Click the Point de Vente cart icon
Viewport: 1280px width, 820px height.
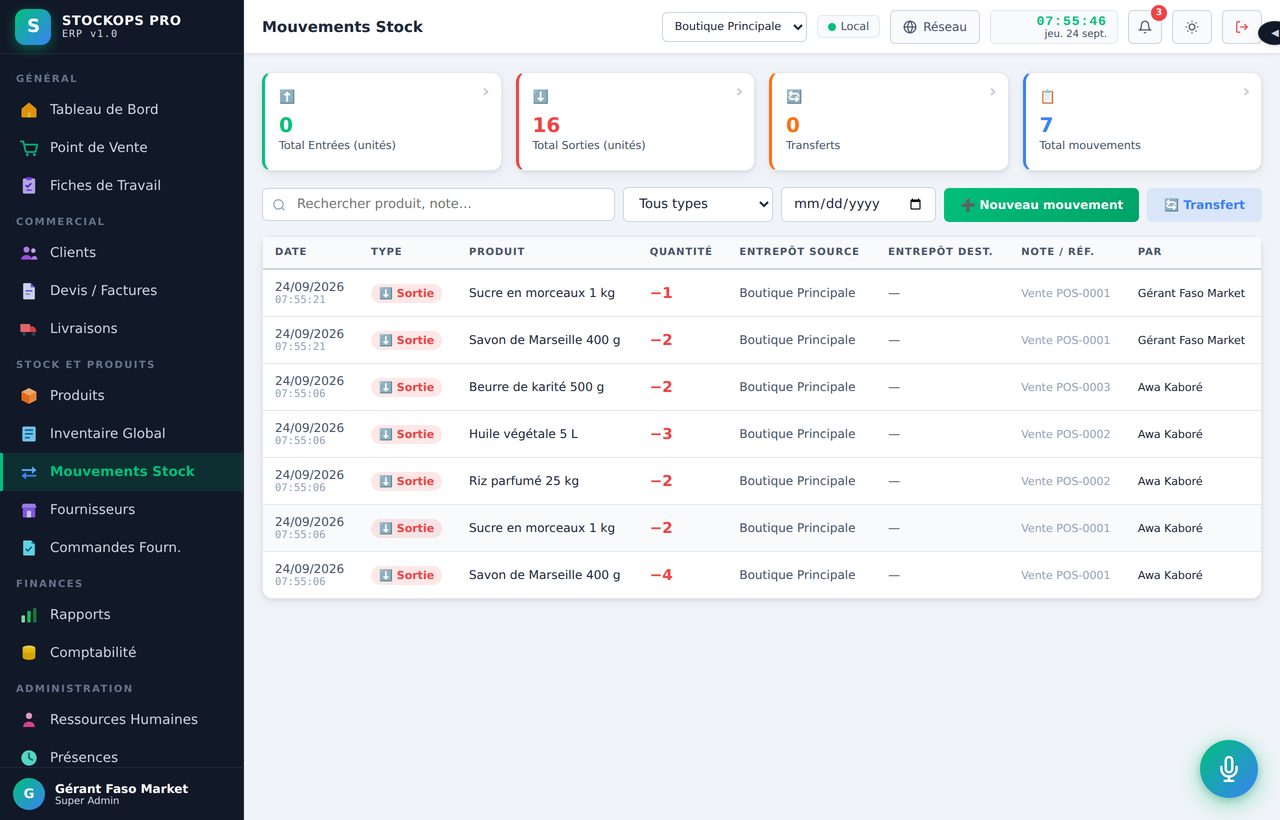click(x=29, y=148)
